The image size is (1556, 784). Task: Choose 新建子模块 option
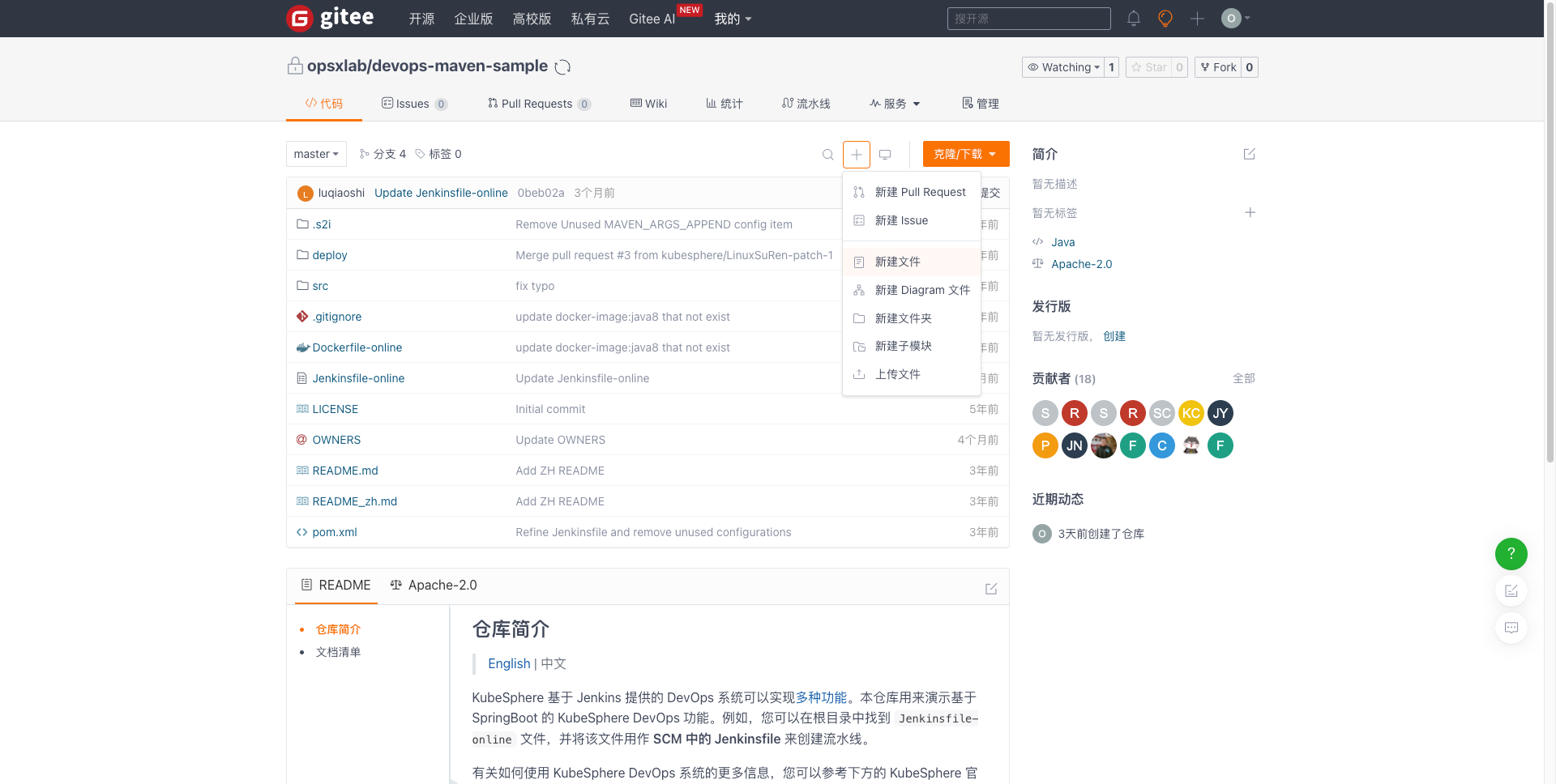pos(912,346)
